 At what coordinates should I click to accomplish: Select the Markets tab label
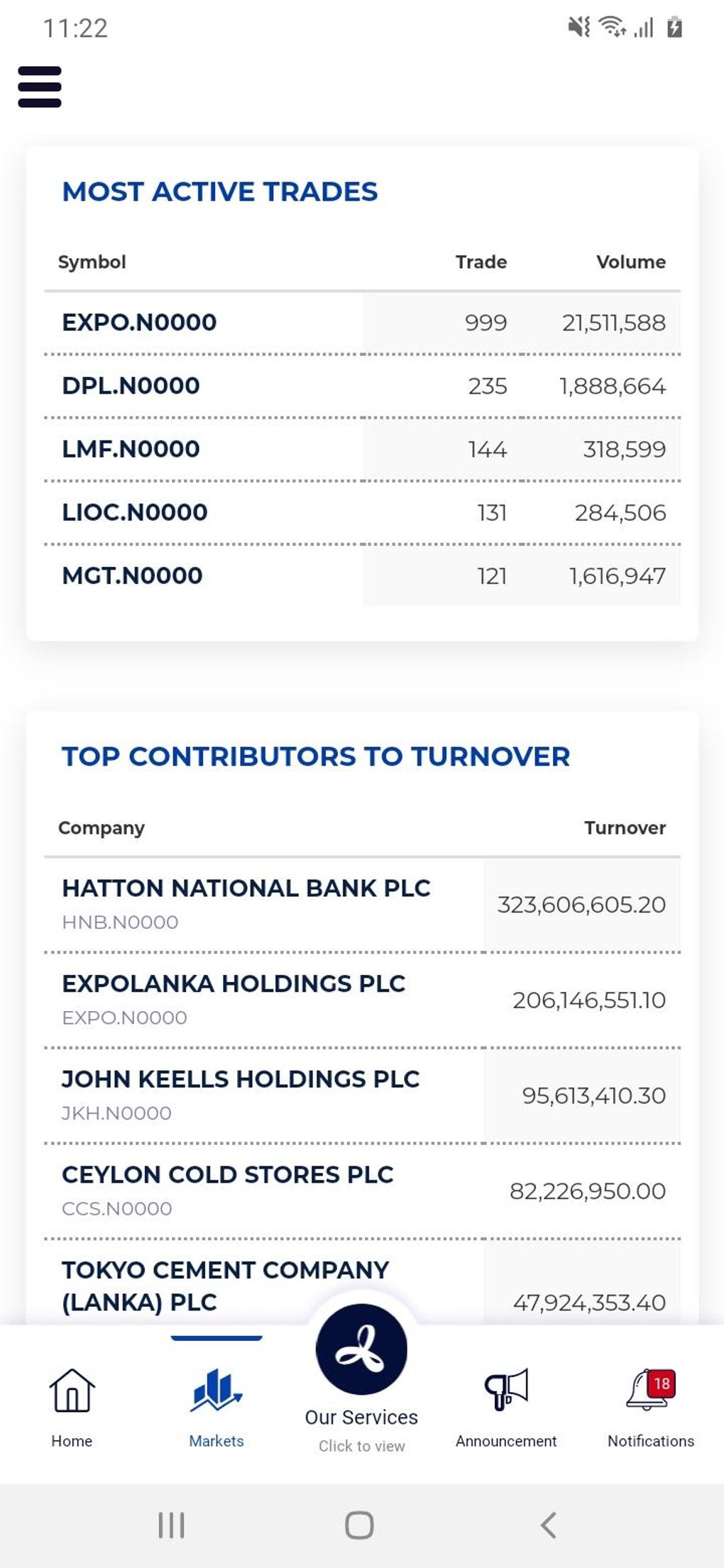[216, 1441]
